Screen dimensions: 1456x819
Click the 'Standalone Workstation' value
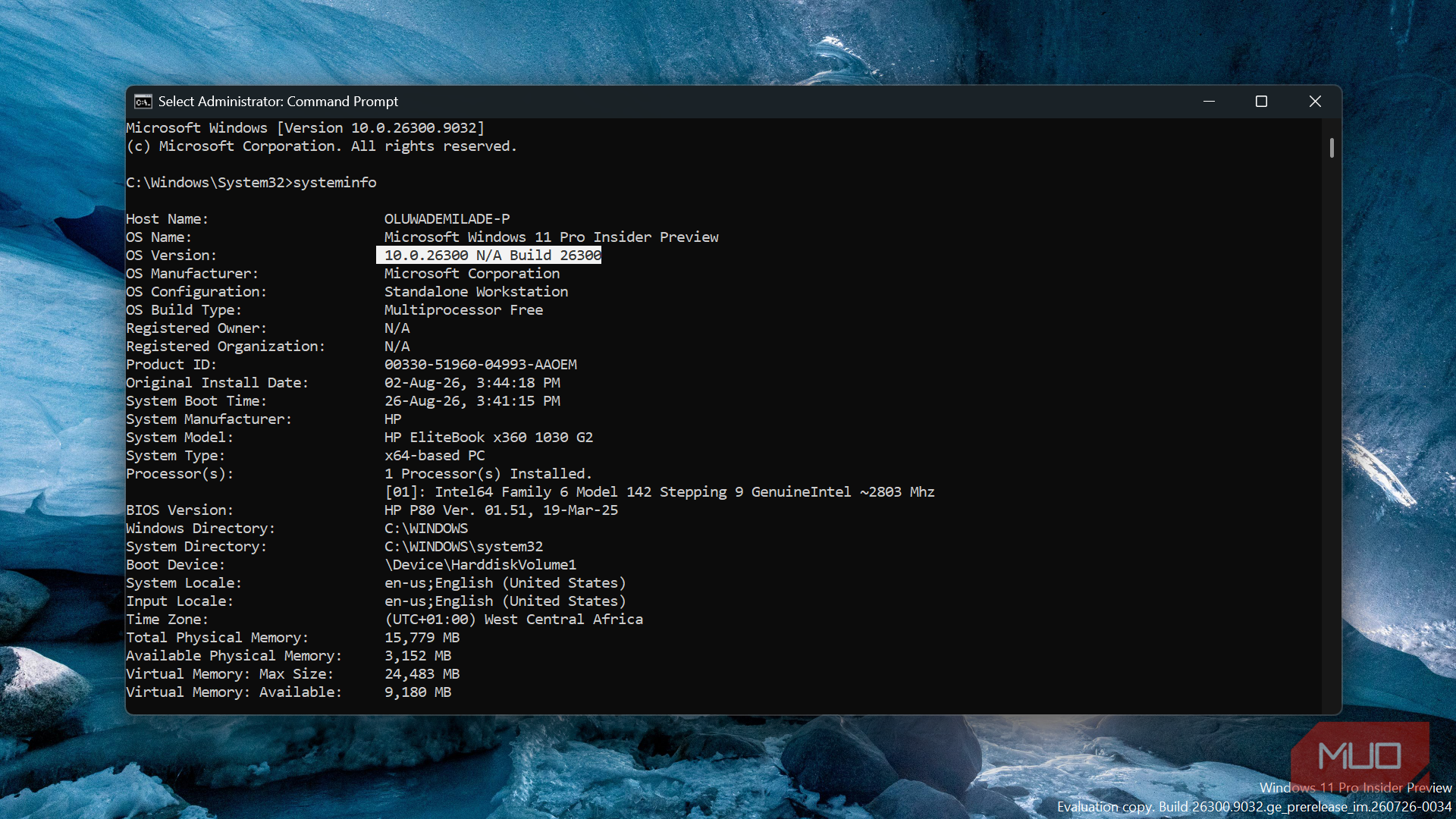click(x=476, y=292)
